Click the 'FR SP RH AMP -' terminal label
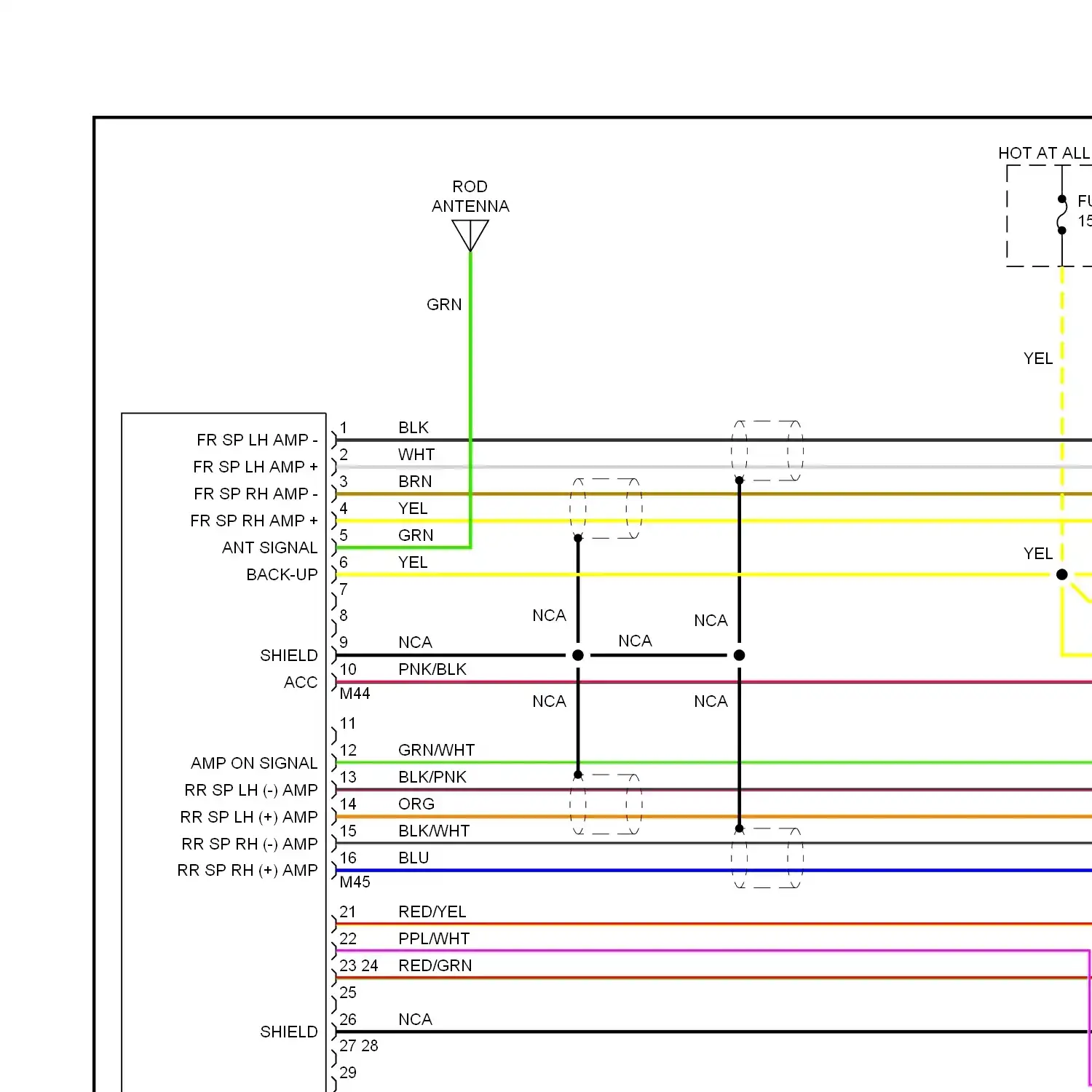Image resolution: width=1092 pixels, height=1092 pixels. pyautogui.click(x=256, y=494)
